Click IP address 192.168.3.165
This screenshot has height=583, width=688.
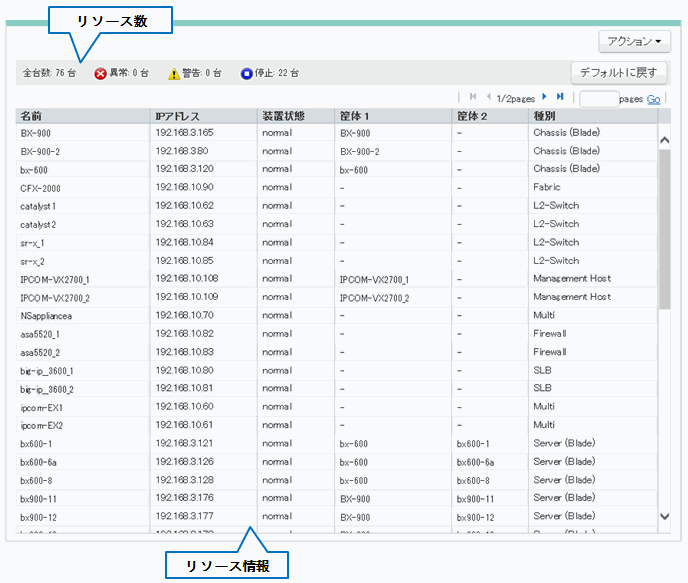[184, 132]
